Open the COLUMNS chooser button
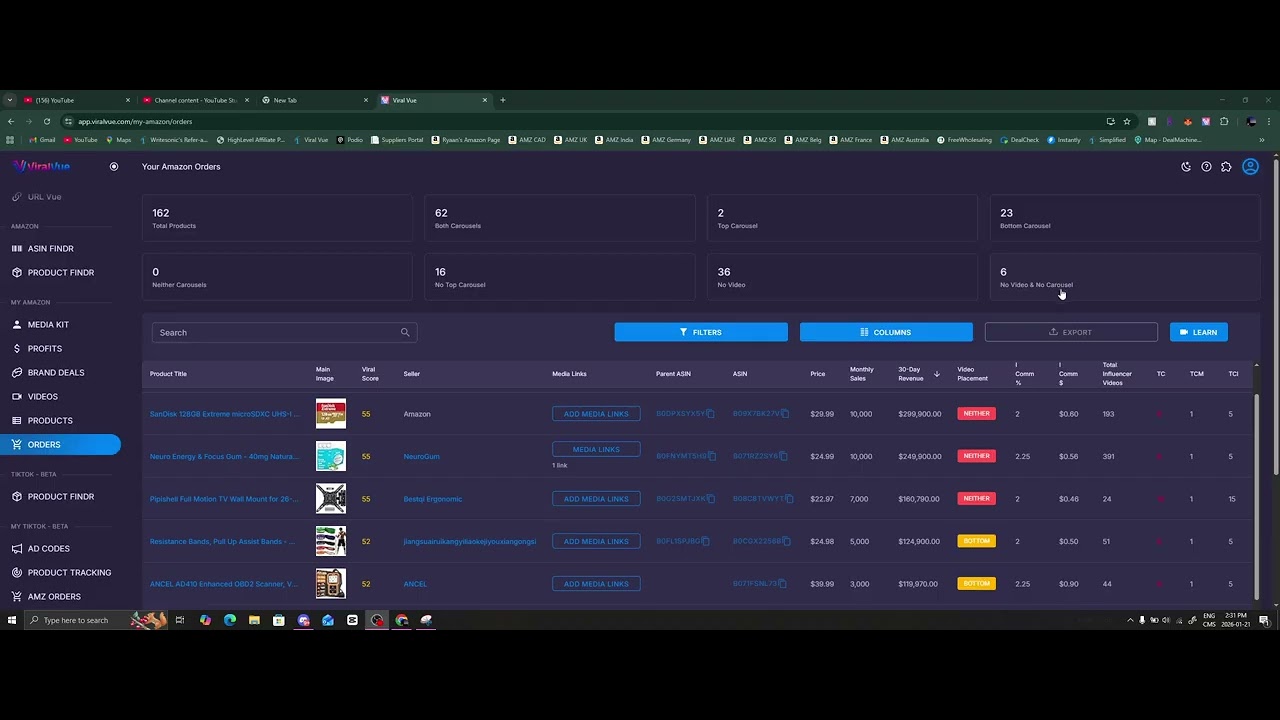The height and width of the screenshot is (720, 1280). pos(886,332)
